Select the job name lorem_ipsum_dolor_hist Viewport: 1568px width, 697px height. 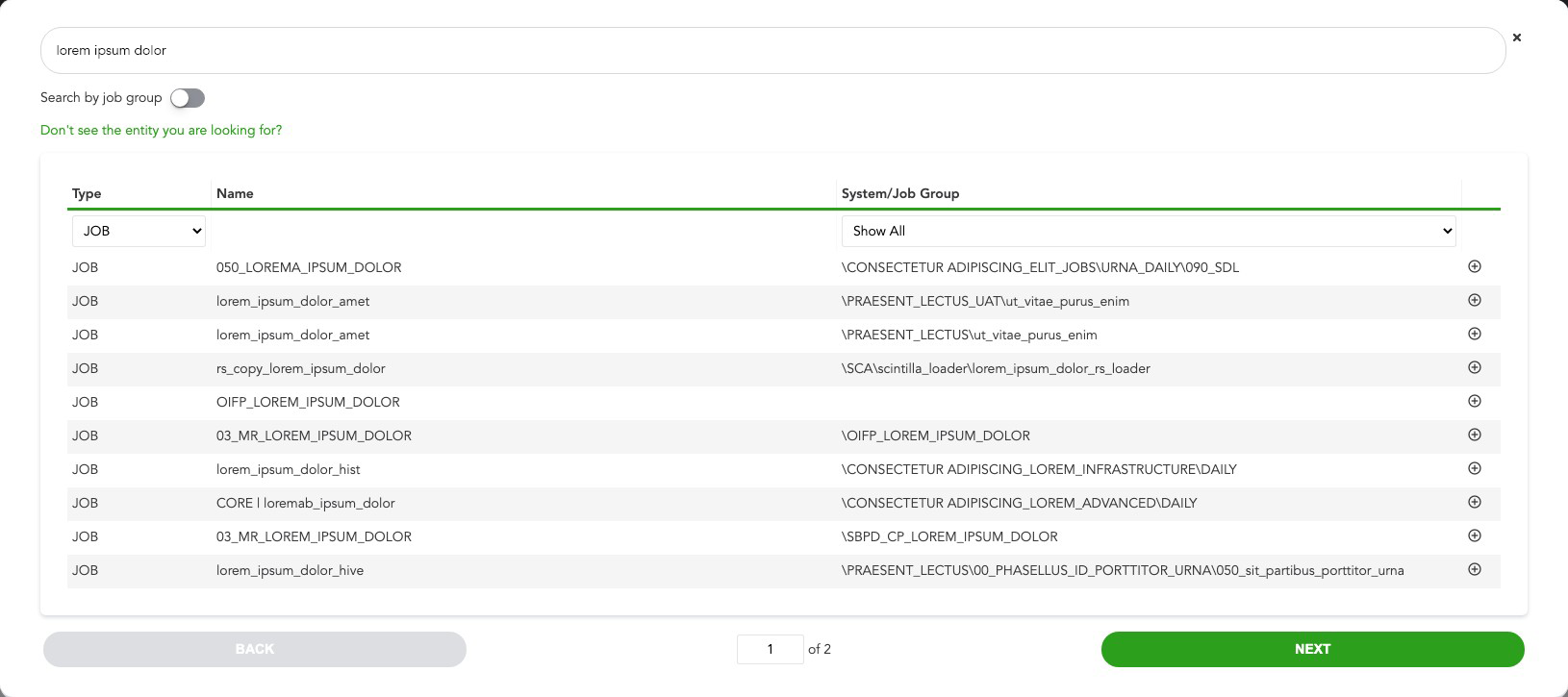(x=289, y=469)
